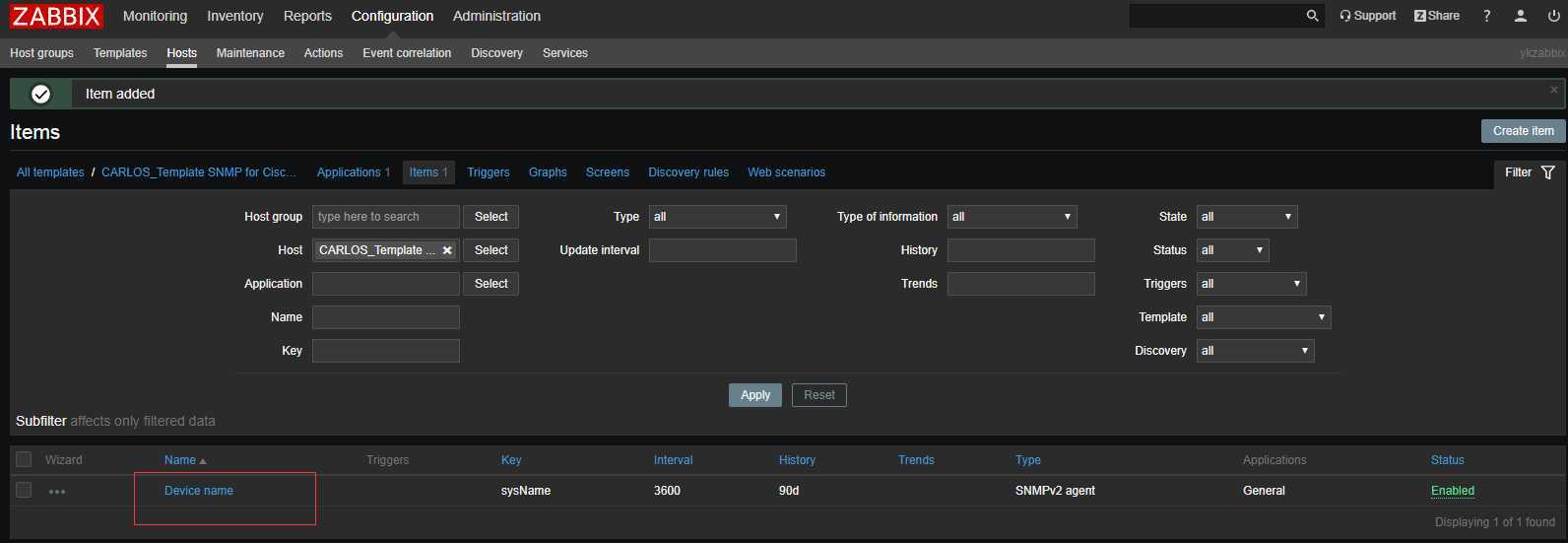Open the Type dropdown
This screenshot has width=1568, height=543.
coord(718,217)
